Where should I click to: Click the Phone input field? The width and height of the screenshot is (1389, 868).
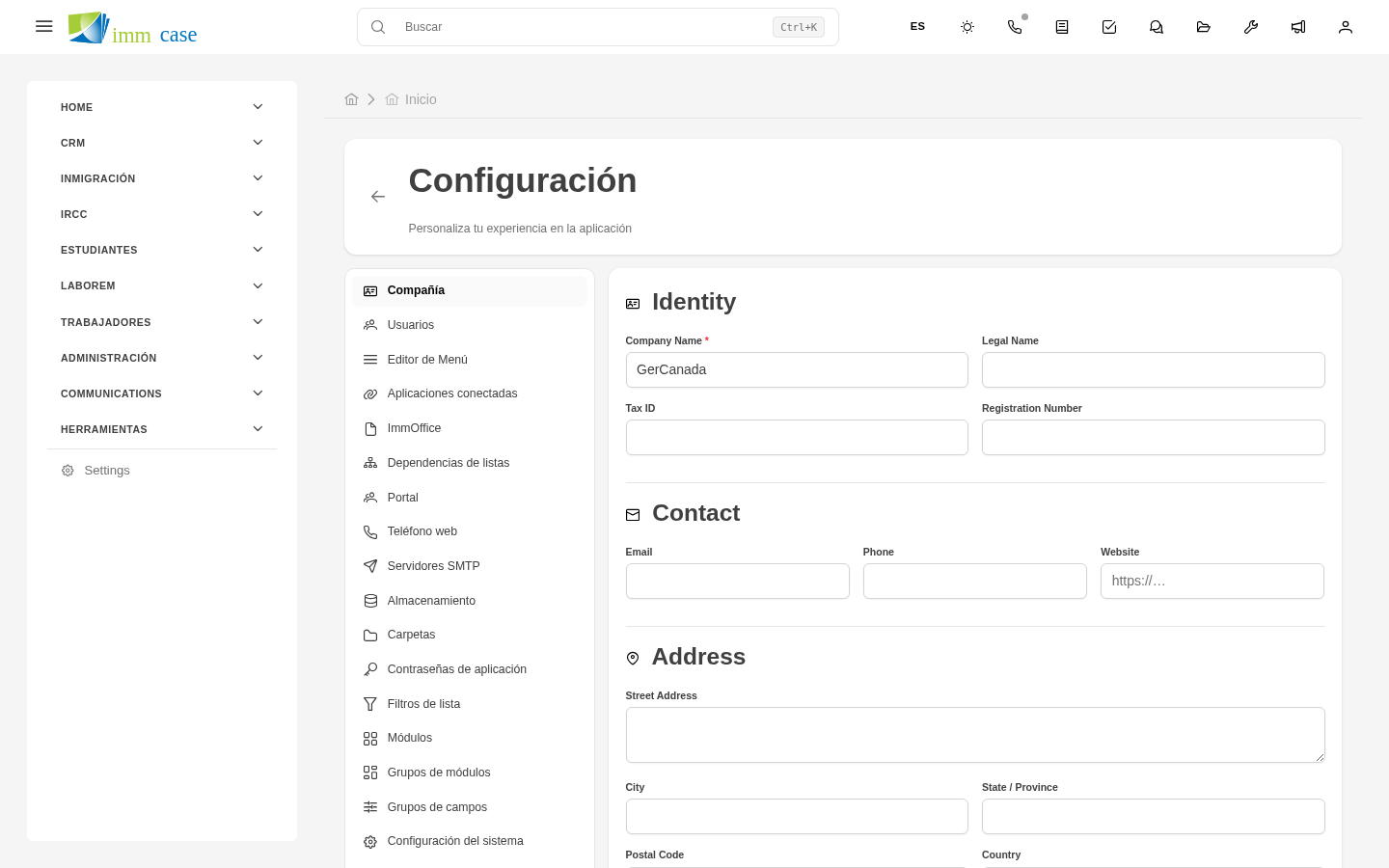coord(975,581)
